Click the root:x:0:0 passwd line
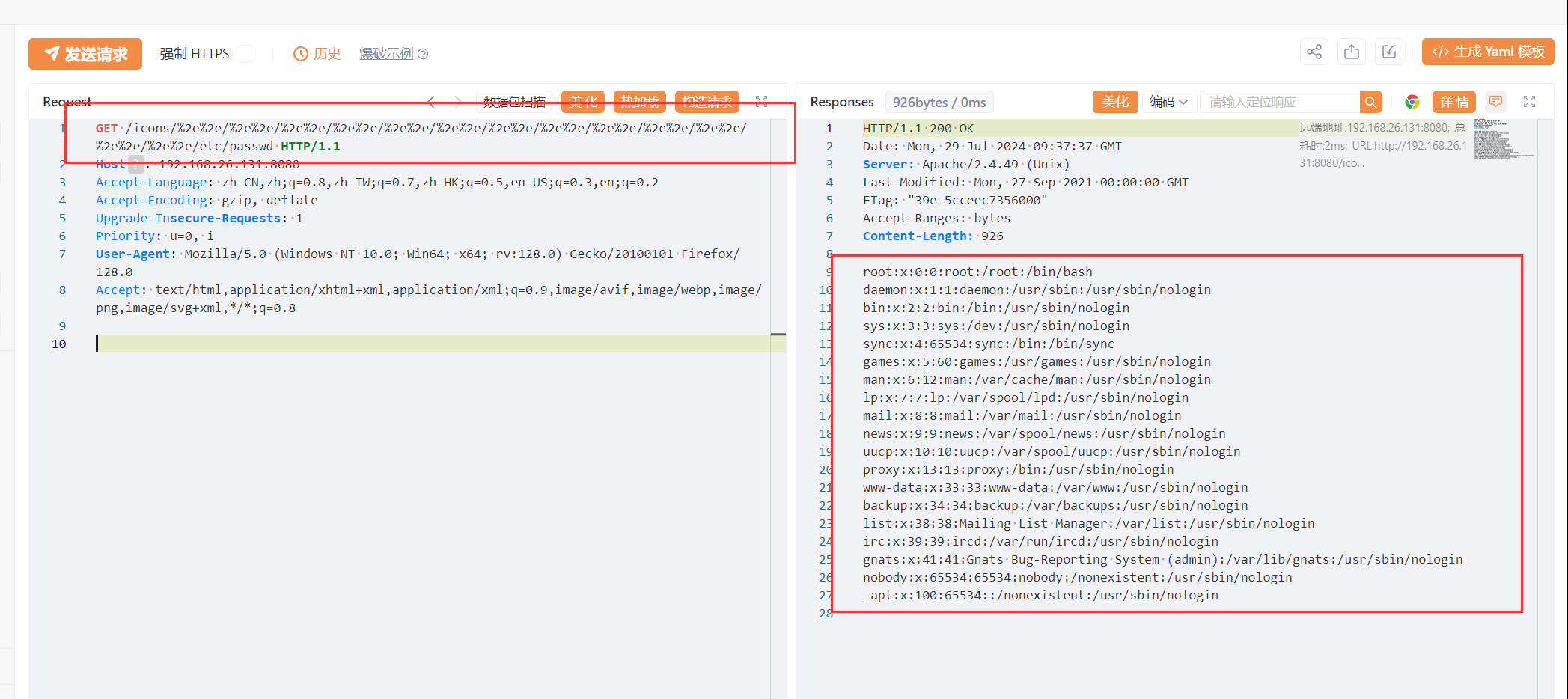The height and width of the screenshot is (699, 1568). (x=977, y=272)
